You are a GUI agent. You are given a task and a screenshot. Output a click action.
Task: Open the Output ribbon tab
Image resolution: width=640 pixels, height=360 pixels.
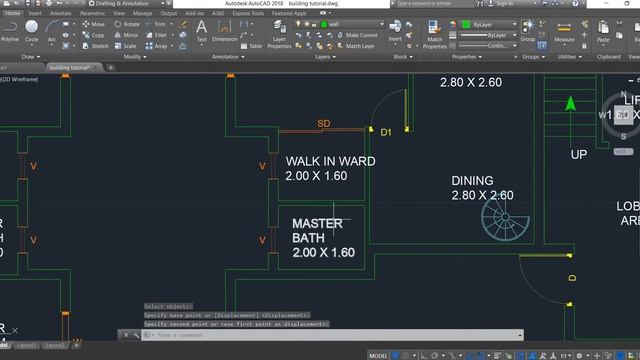click(x=169, y=13)
